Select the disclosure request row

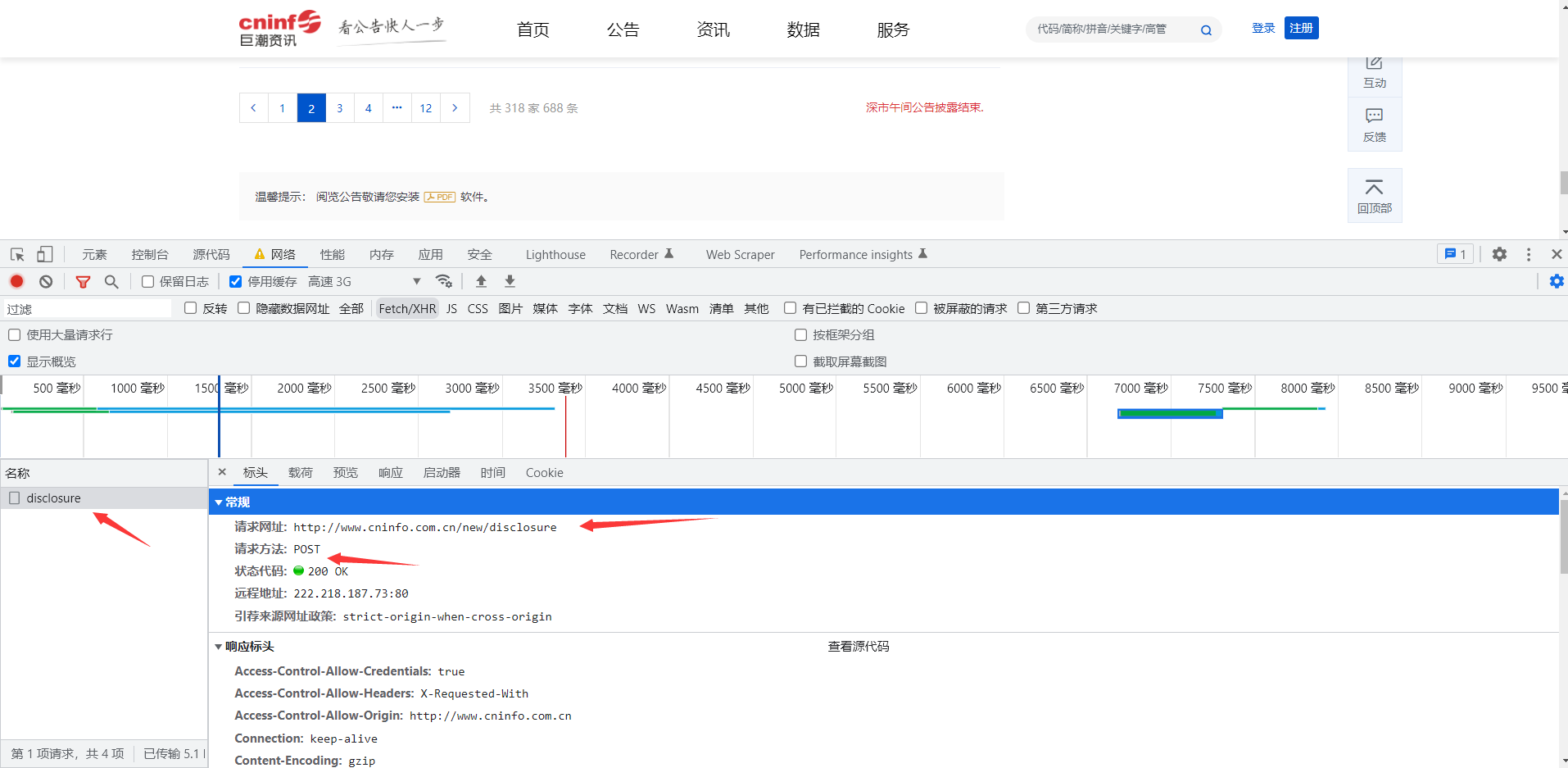coord(104,498)
